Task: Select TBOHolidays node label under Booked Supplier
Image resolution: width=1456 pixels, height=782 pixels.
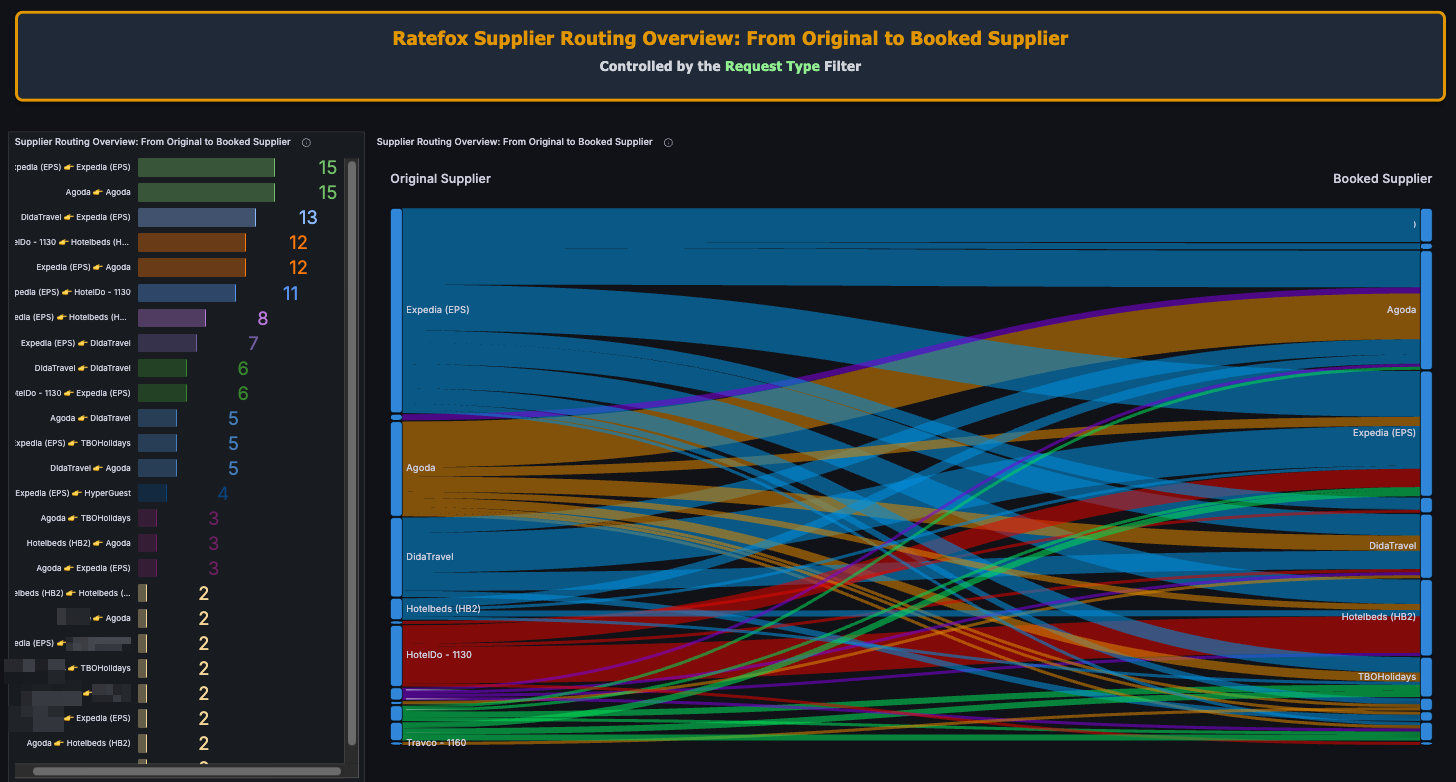Action: pos(1387,677)
